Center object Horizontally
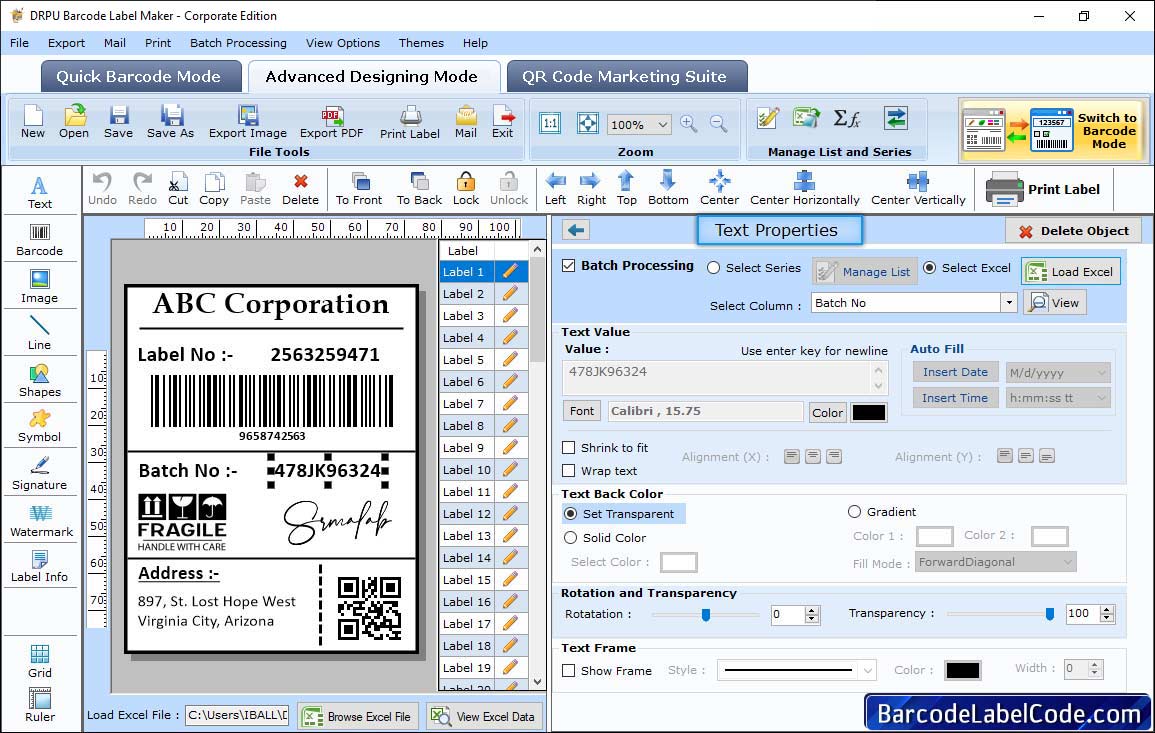 tap(804, 189)
